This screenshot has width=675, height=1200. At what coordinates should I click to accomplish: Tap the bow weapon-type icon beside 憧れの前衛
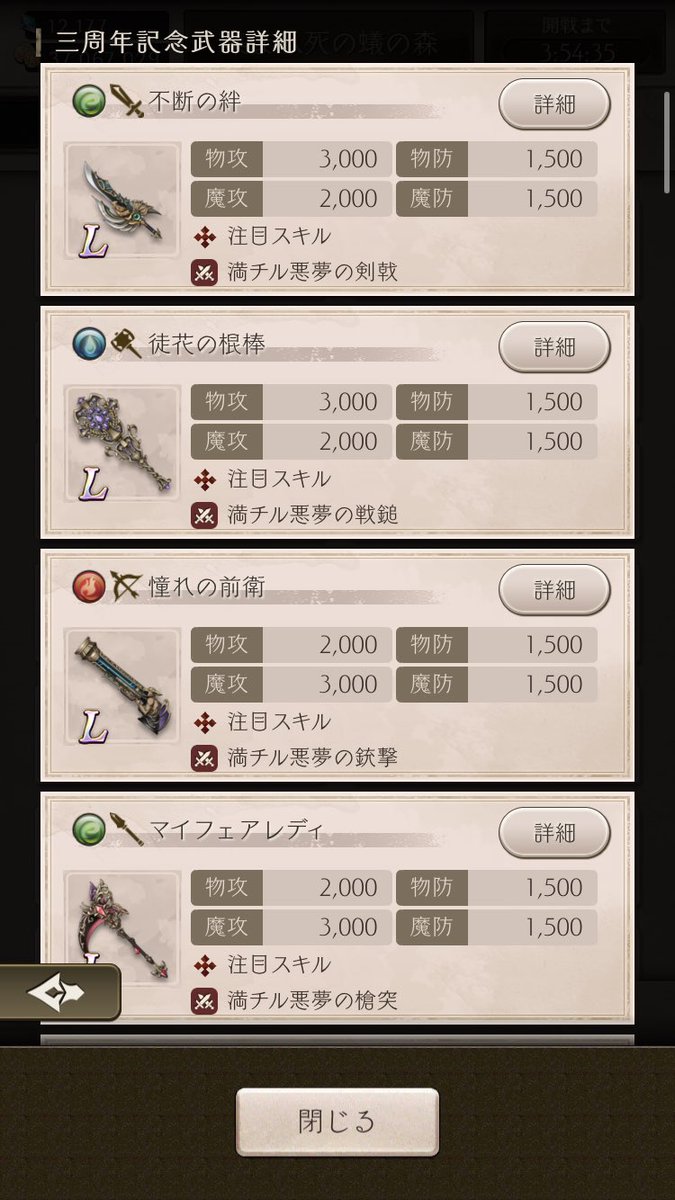(x=126, y=587)
